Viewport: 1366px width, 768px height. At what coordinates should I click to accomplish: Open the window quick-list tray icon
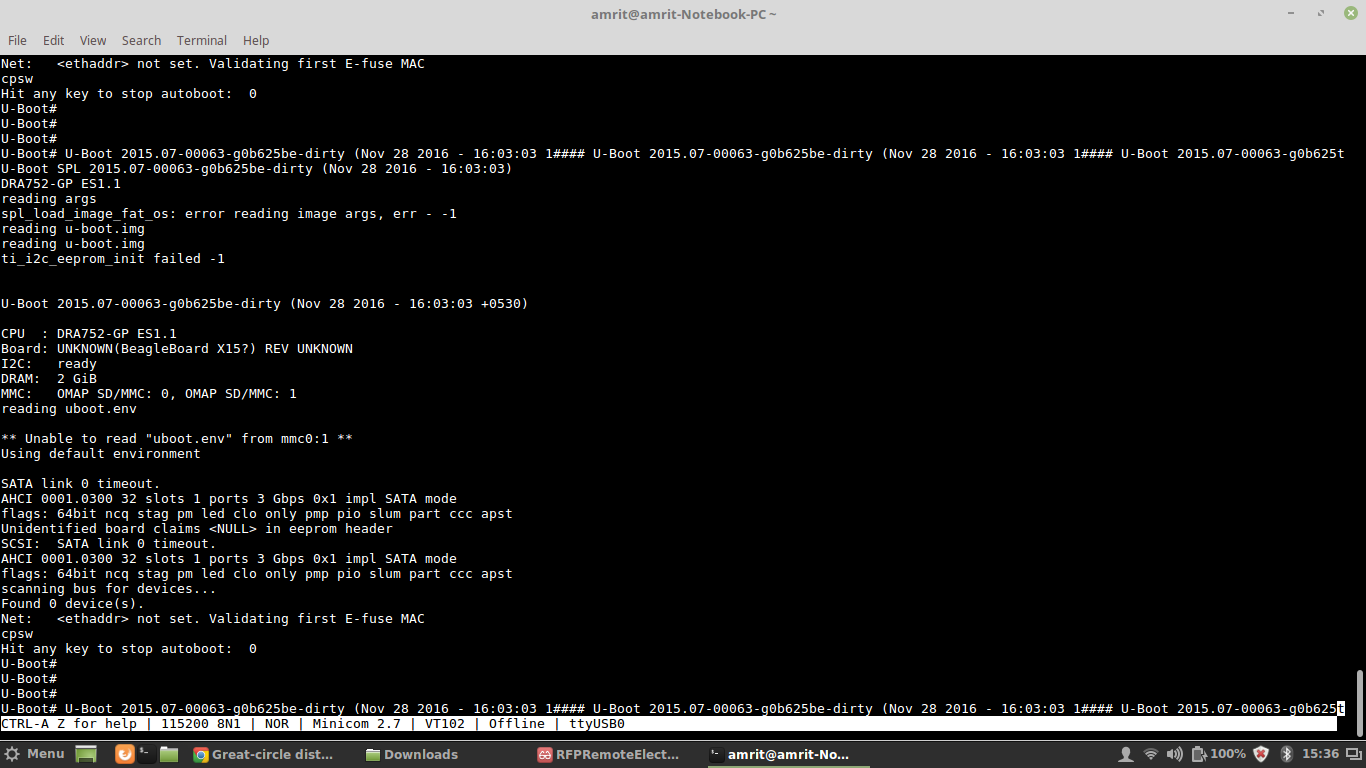pos(1354,754)
